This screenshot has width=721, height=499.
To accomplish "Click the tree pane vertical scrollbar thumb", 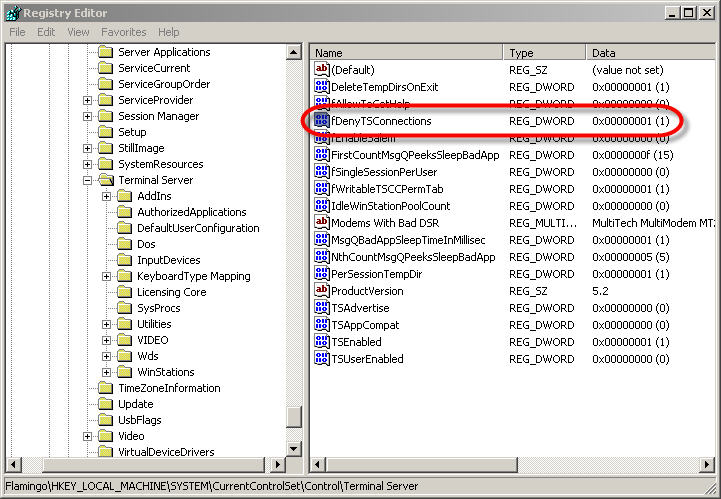I will coord(294,417).
